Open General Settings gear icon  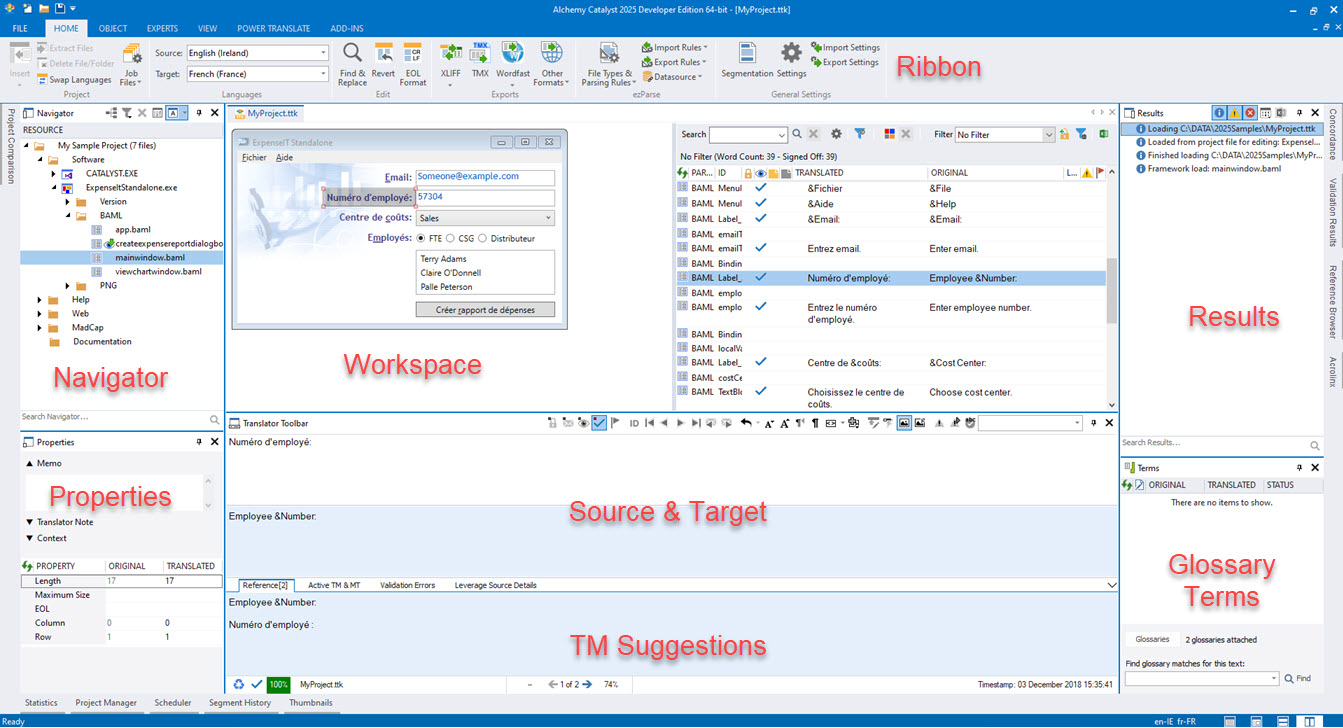click(x=791, y=54)
